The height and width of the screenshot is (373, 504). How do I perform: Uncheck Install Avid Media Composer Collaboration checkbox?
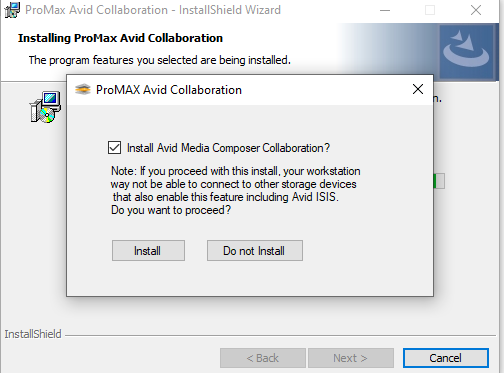[x=114, y=148]
